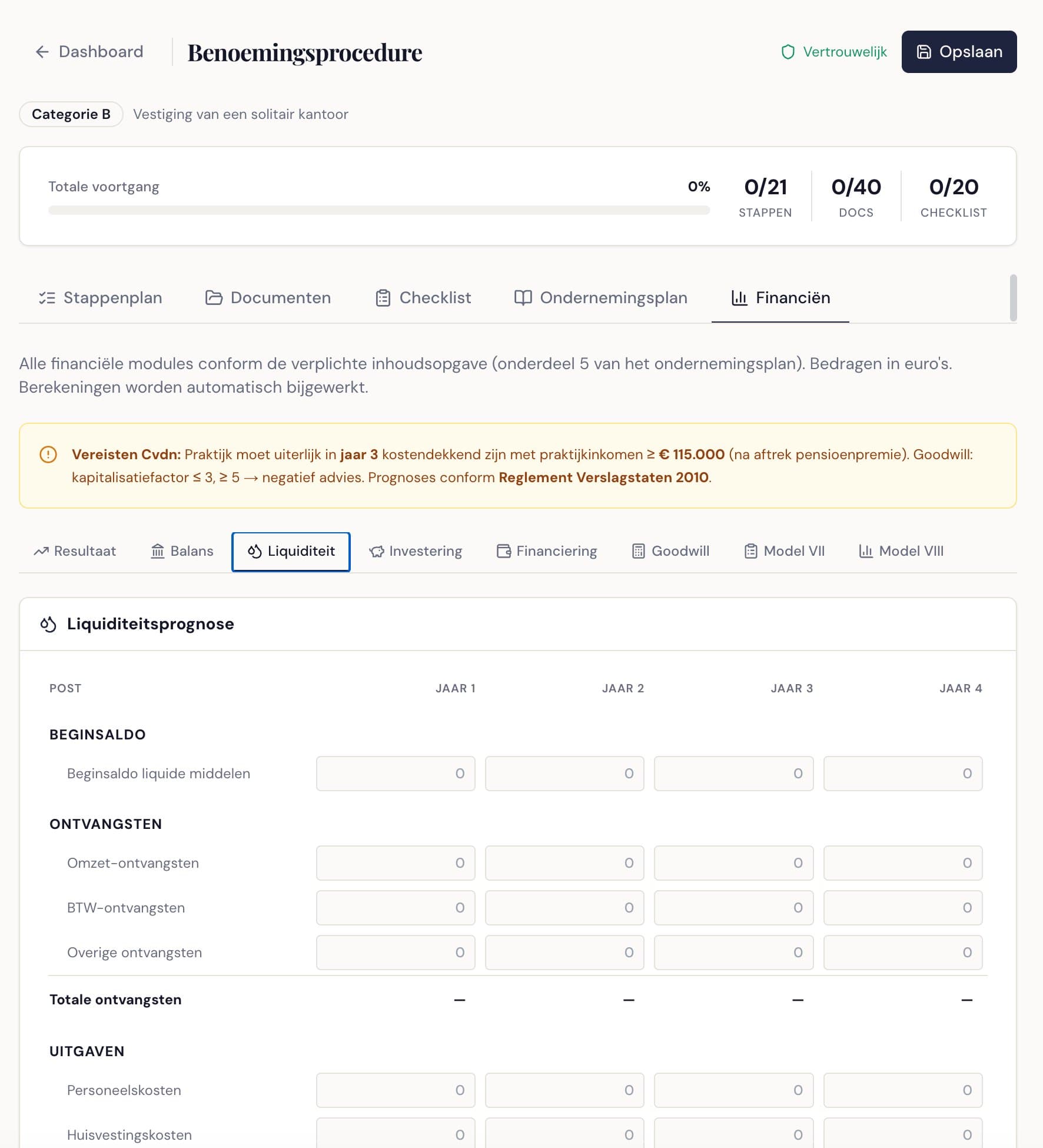
Task: Click the Checklist clipboard icon
Action: coord(383,298)
